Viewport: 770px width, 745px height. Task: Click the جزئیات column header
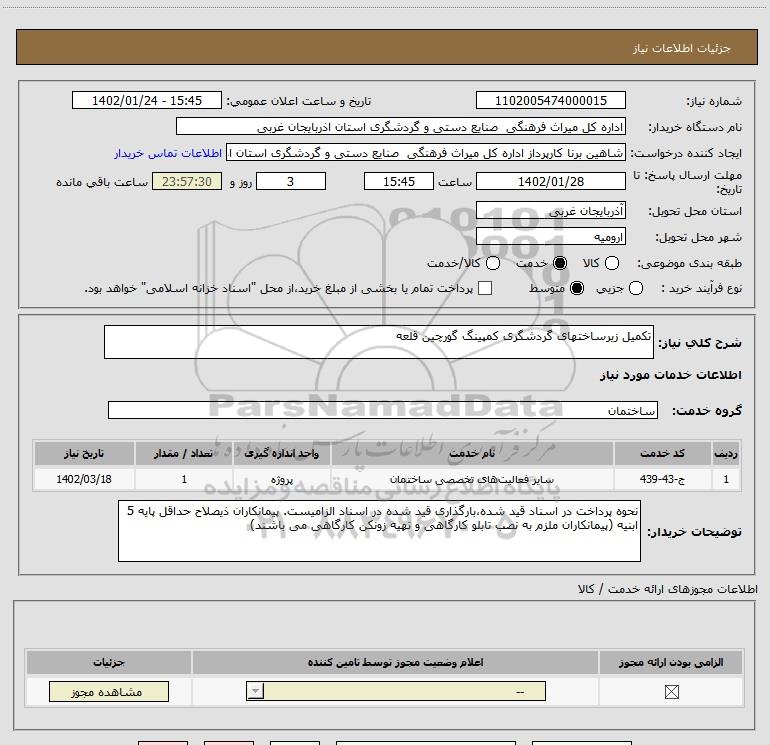tap(109, 662)
